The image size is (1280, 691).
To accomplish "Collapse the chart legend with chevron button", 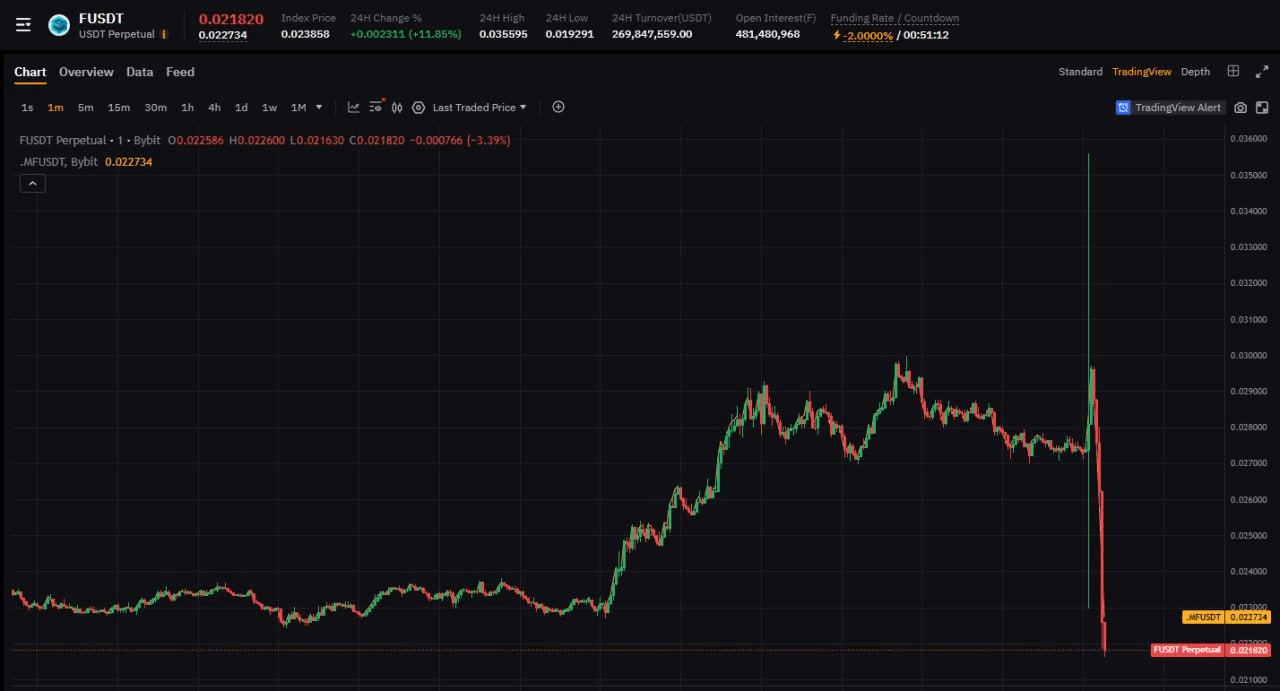I will point(32,183).
